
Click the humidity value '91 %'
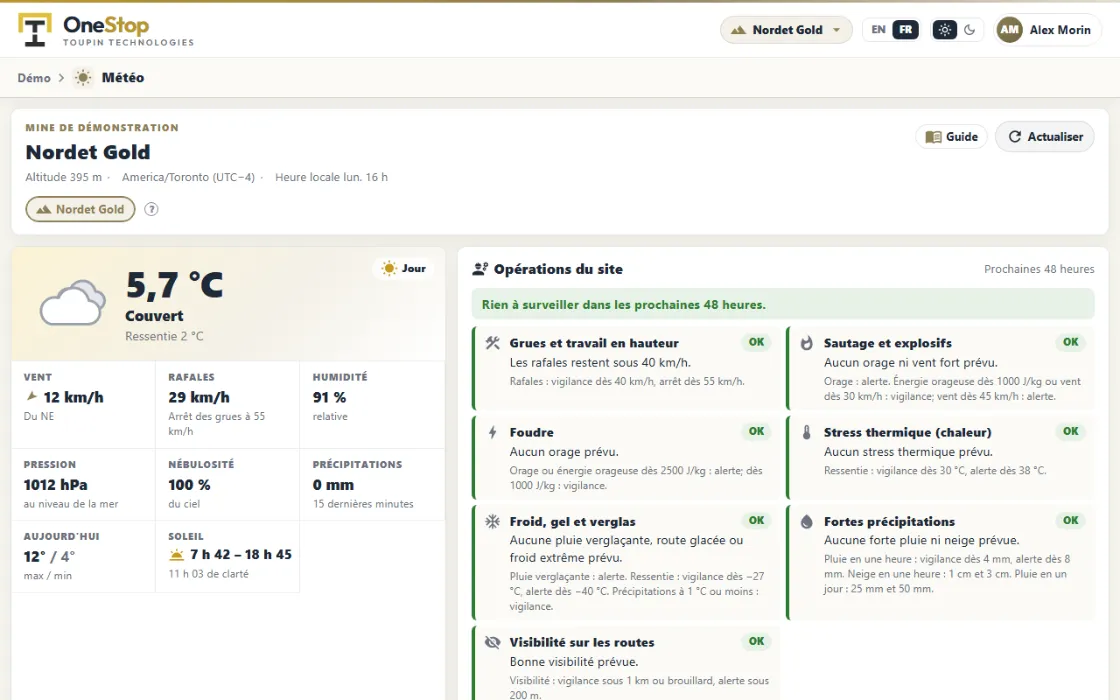tap(329, 397)
